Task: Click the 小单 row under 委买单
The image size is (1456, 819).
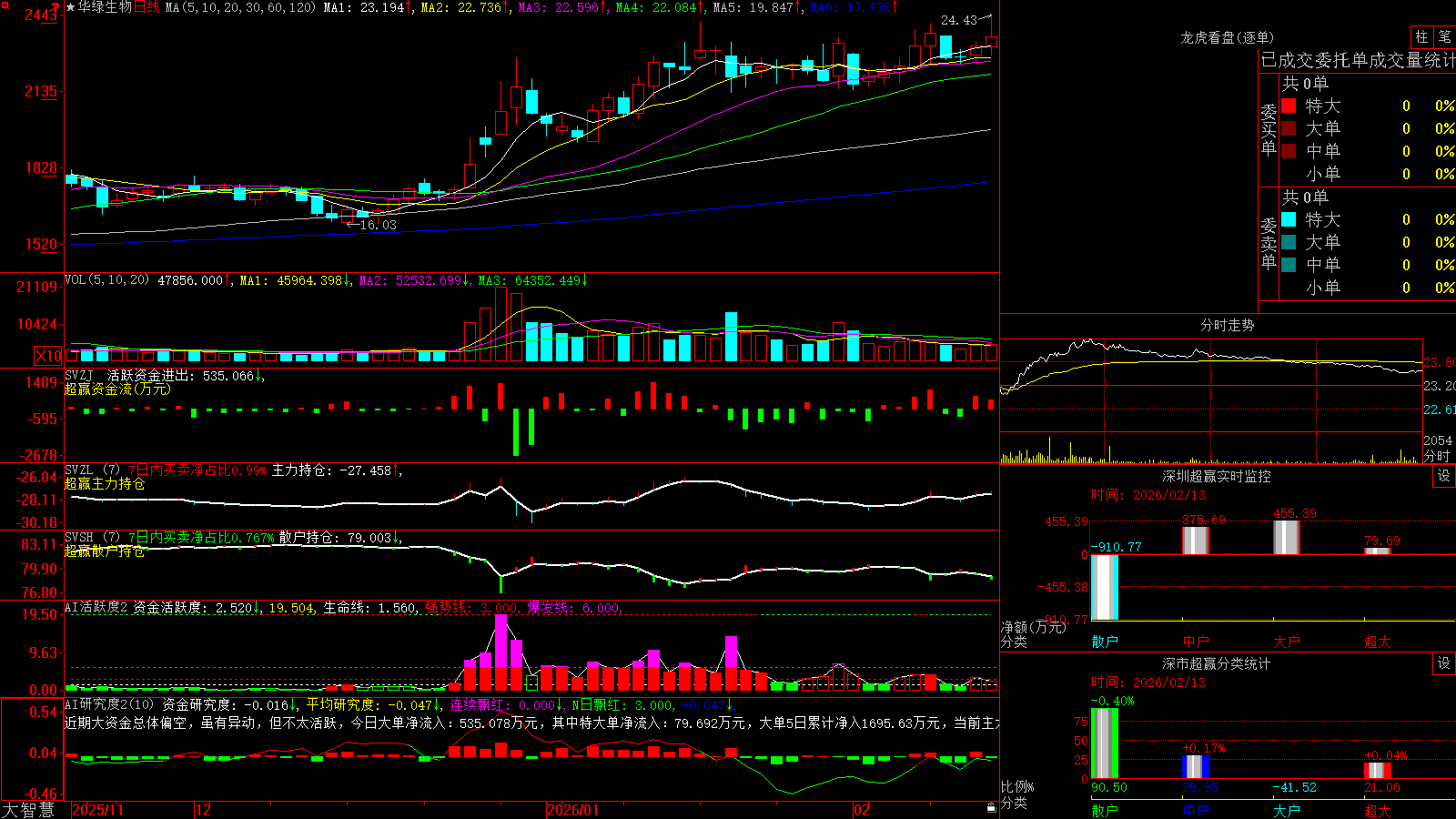Action: click(x=1368, y=174)
